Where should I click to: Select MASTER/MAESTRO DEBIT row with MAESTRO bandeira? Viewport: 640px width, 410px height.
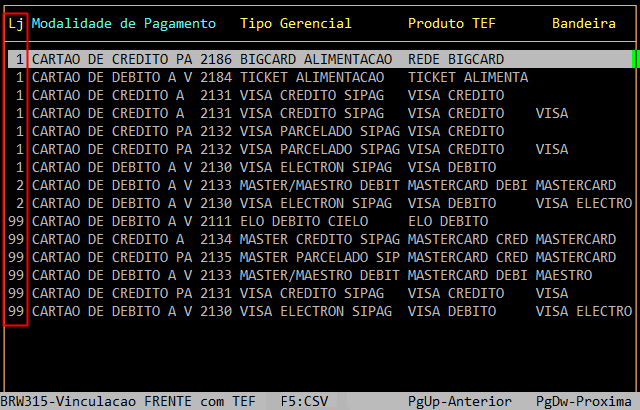320,275
